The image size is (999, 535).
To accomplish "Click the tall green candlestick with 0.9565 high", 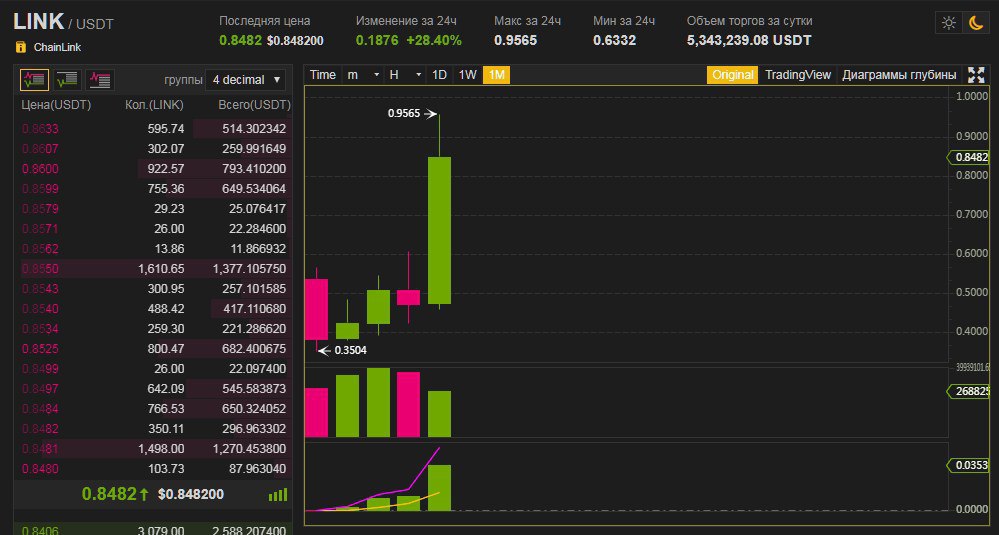I will click(440, 230).
